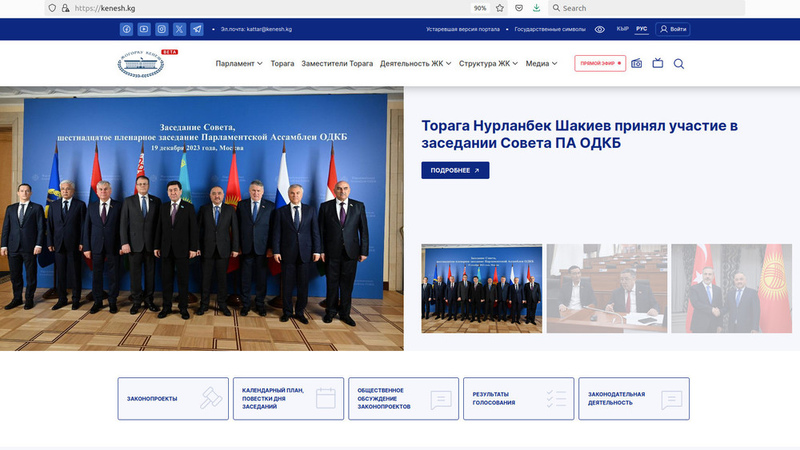Viewport: 800px width, 450px height.
Task: Select the Kyrgyz flag meeting thumbnail
Action: 731,288
